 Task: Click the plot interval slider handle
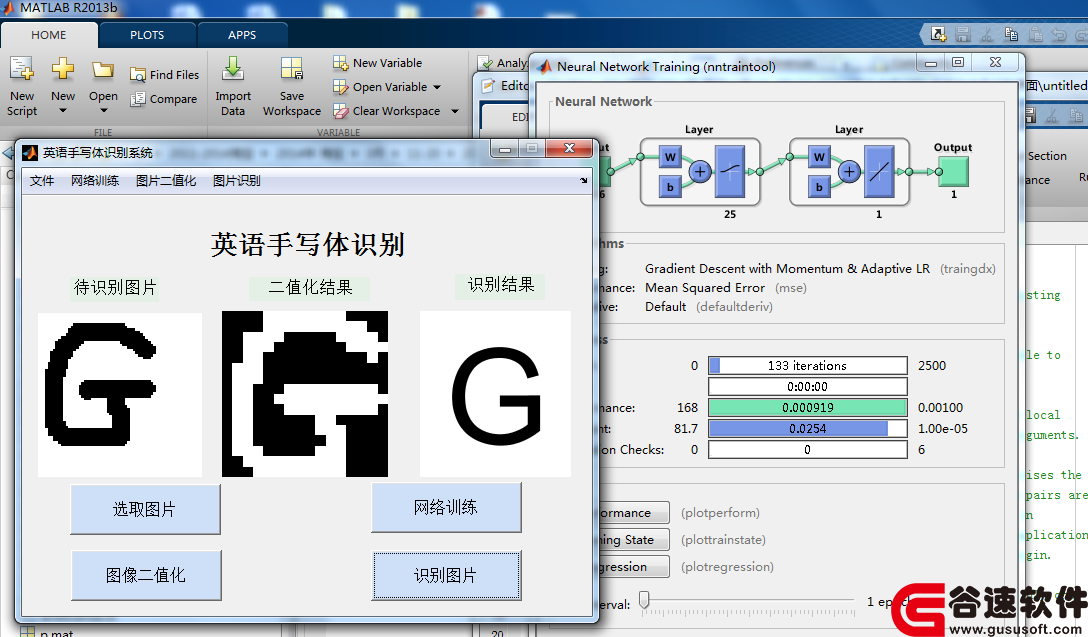point(644,600)
